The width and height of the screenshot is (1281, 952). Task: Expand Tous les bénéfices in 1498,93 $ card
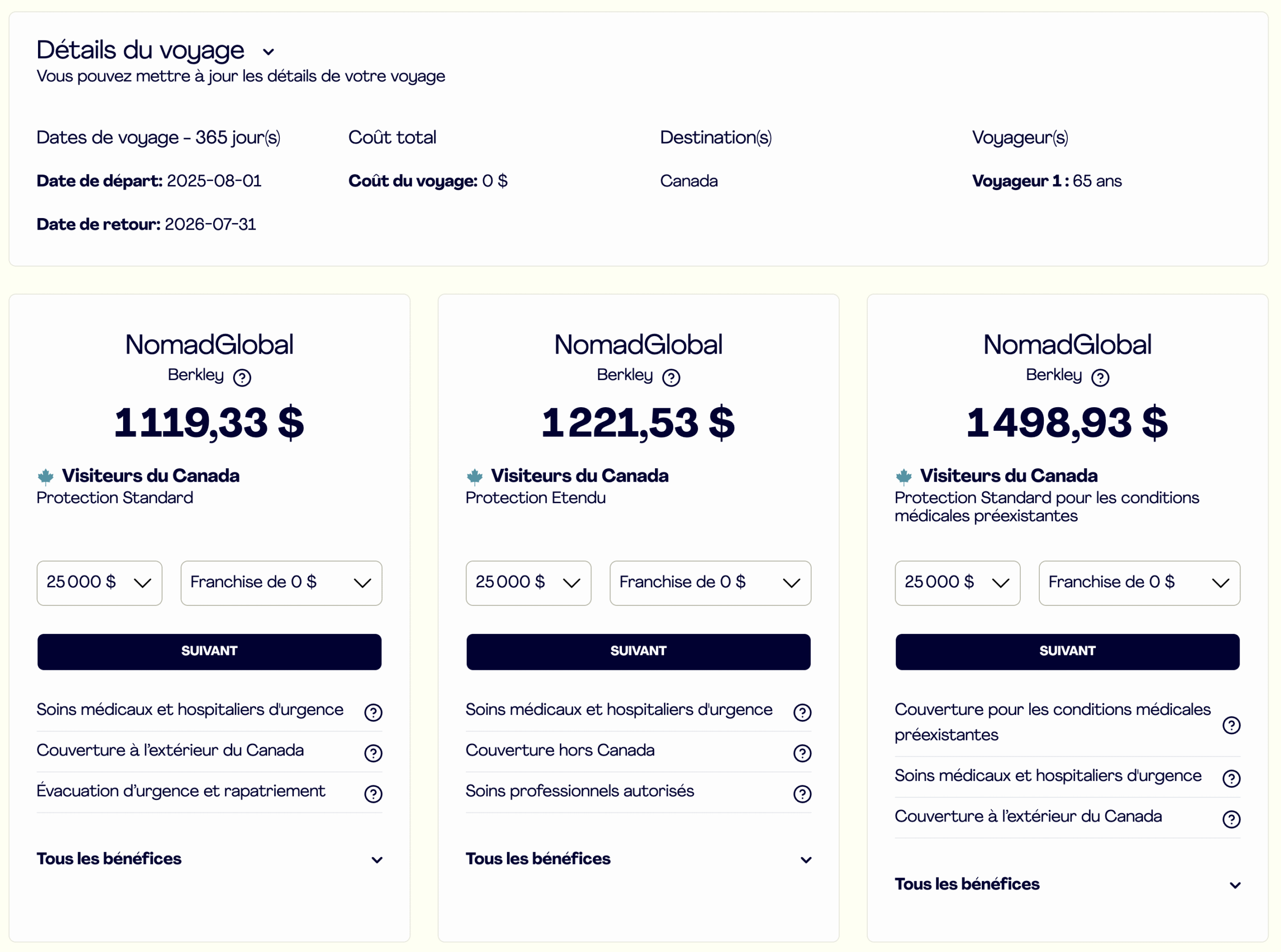1068,884
